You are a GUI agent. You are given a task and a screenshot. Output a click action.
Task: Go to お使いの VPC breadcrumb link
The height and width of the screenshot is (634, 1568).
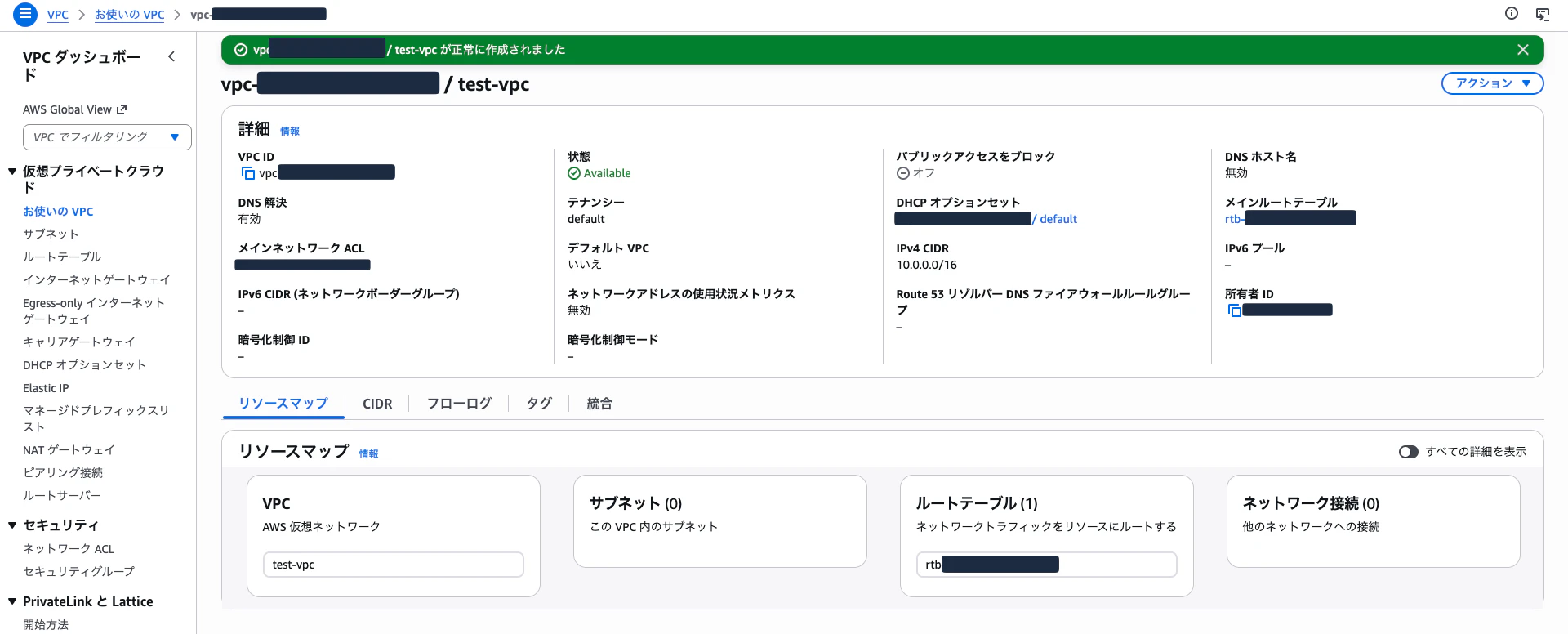tap(129, 15)
